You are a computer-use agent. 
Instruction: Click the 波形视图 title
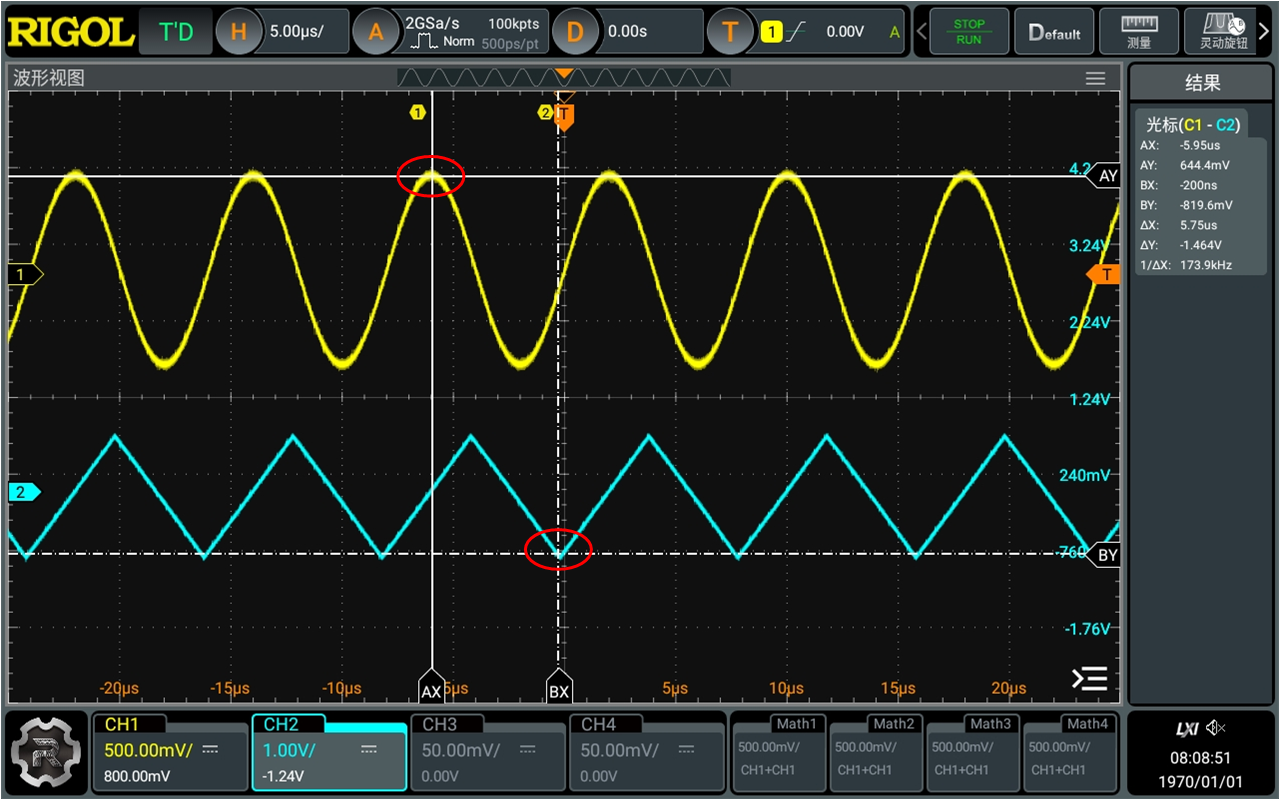coord(49,78)
